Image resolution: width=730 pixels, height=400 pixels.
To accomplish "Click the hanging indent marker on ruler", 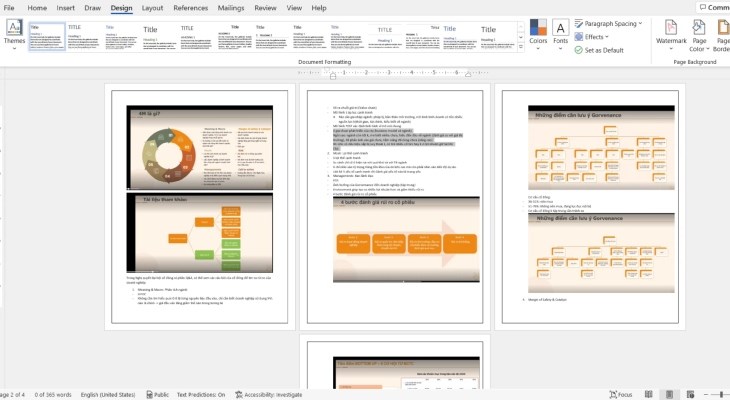I will point(333,76).
